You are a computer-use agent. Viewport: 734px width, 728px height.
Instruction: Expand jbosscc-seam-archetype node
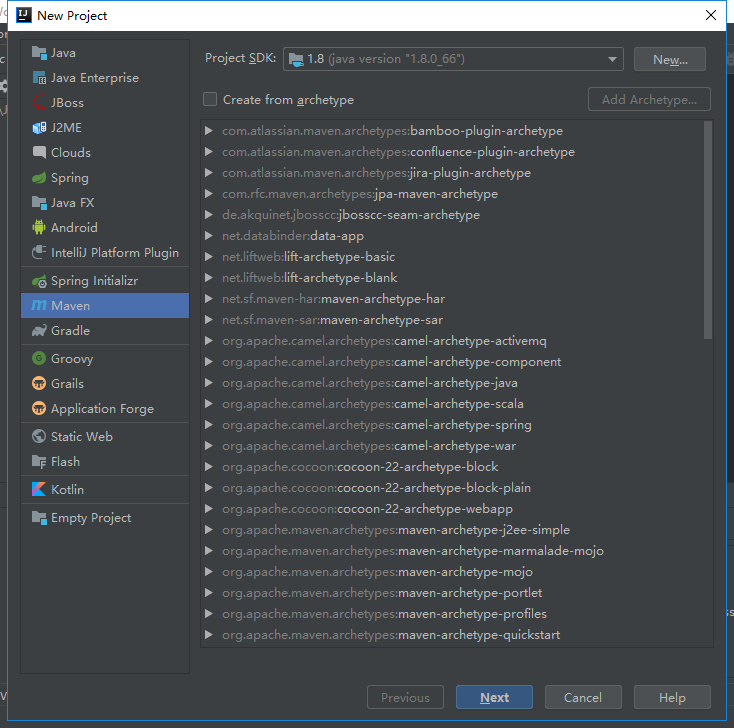click(209, 215)
